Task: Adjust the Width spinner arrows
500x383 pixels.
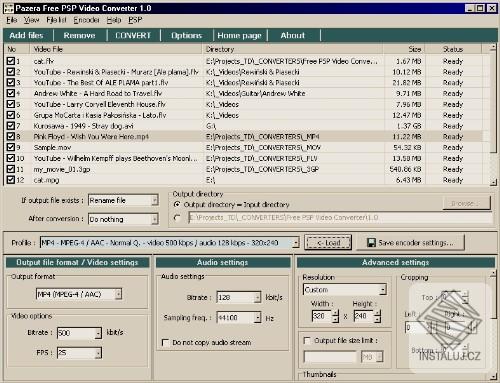Action: tap(336, 316)
